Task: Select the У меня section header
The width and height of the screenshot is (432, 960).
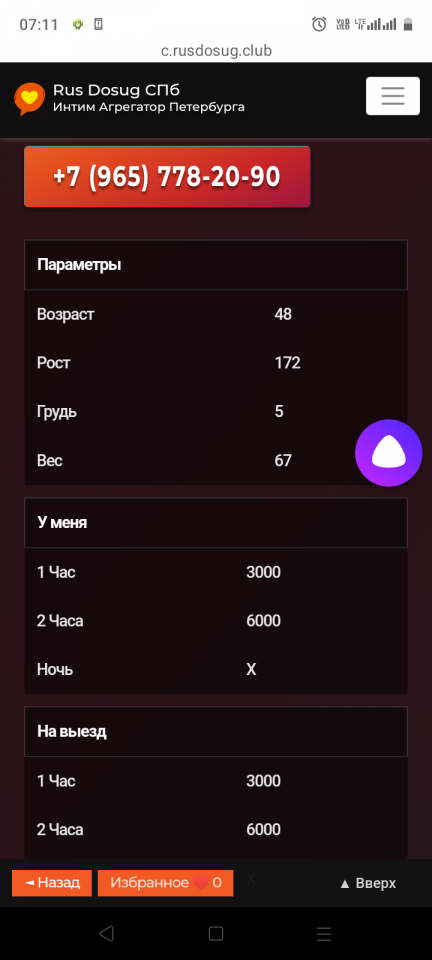Action: (x=216, y=523)
